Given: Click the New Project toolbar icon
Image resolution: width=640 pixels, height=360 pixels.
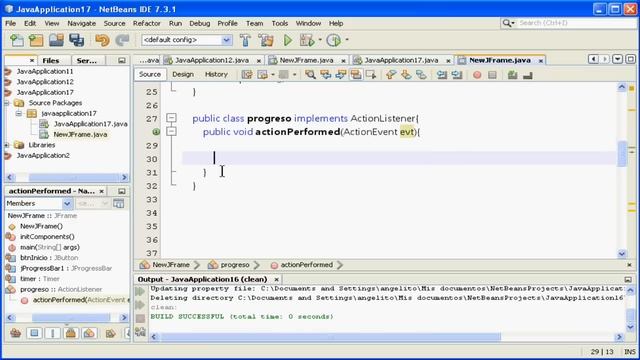Looking at the screenshot, I should [36, 40].
